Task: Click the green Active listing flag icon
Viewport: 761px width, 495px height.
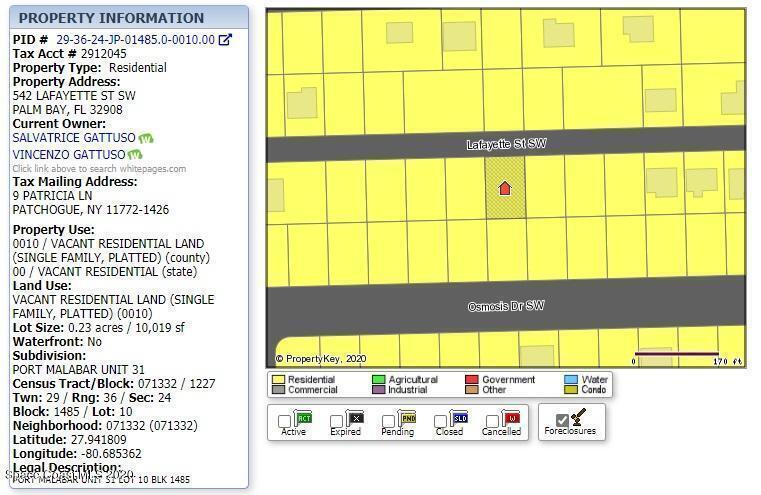Action: click(305, 418)
